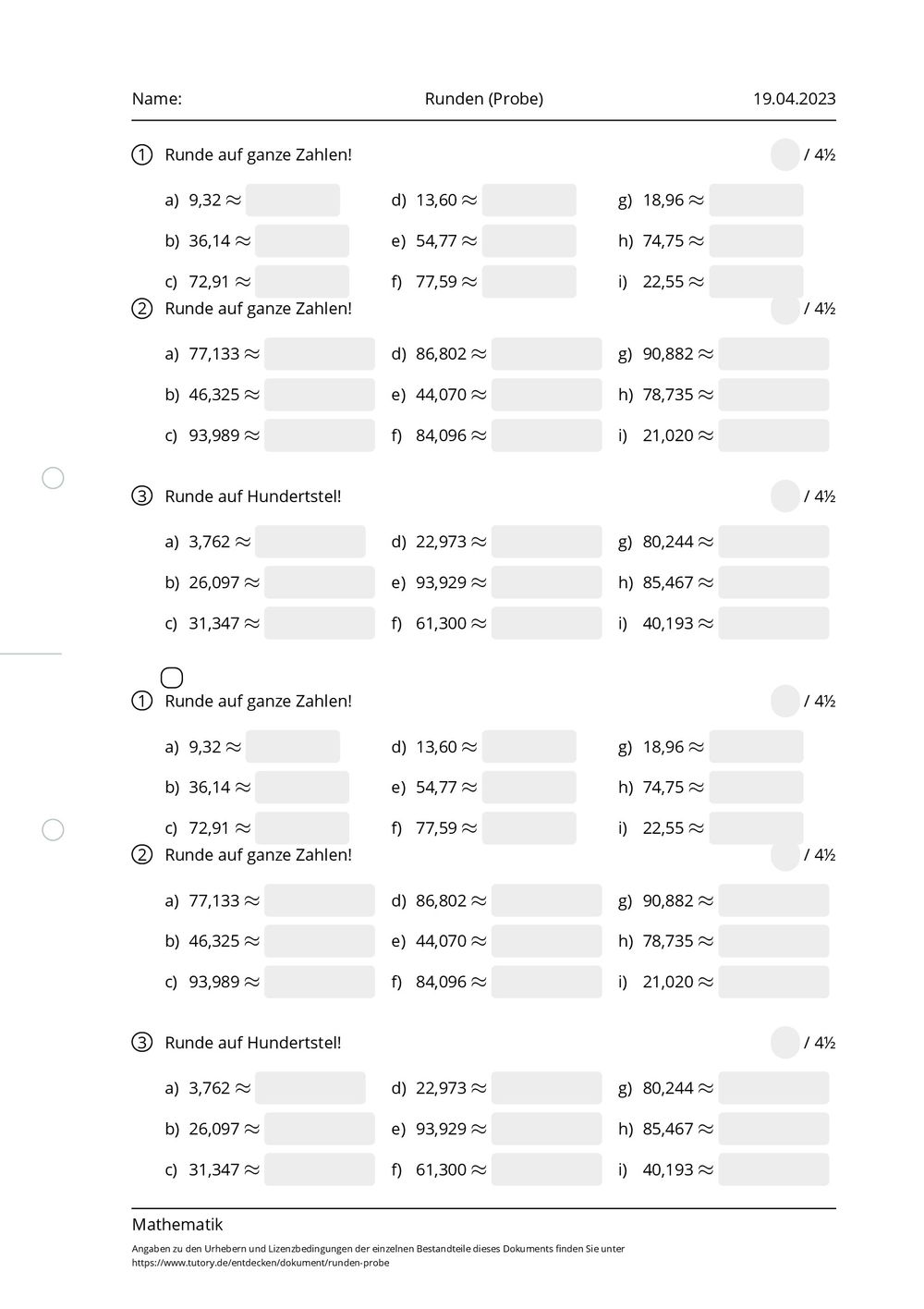The image size is (924, 1309).
Task: Click answer box for upper 9,32 ≈
Action: pyautogui.click(x=293, y=201)
